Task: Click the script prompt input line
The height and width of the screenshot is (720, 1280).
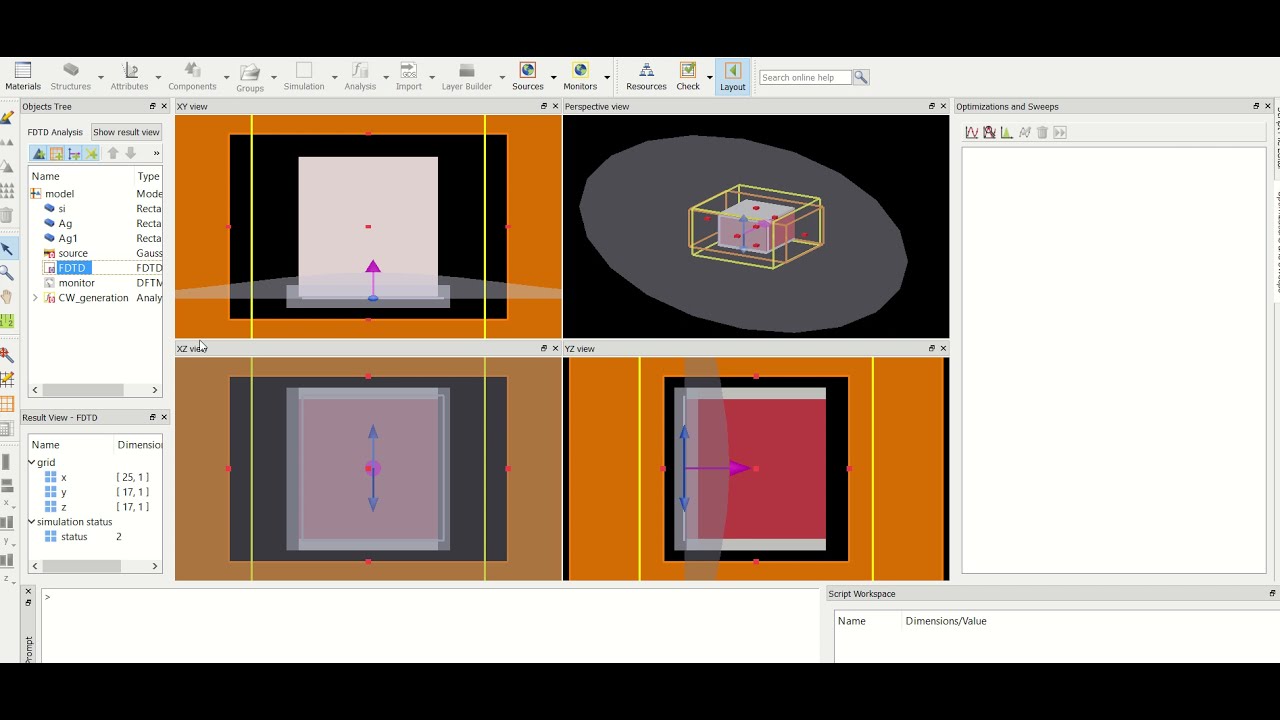Action: [x=430, y=597]
